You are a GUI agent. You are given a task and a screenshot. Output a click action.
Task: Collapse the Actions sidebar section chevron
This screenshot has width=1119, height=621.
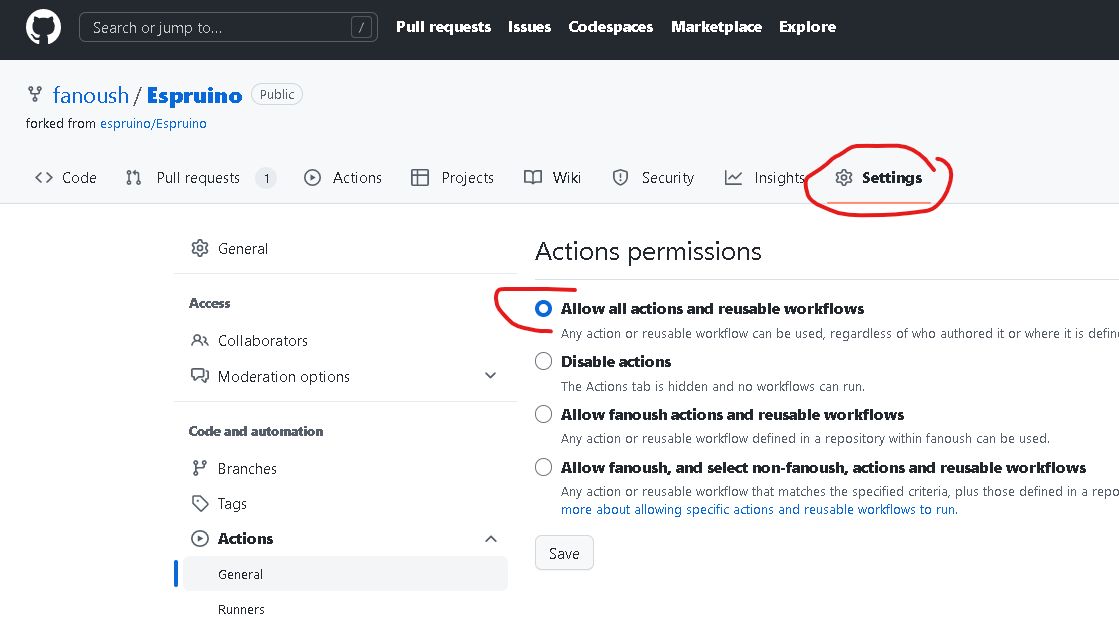point(490,539)
